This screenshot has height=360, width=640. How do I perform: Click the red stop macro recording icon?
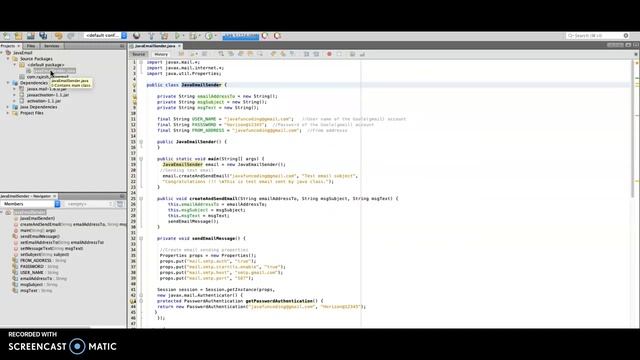click(x=329, y=54)
